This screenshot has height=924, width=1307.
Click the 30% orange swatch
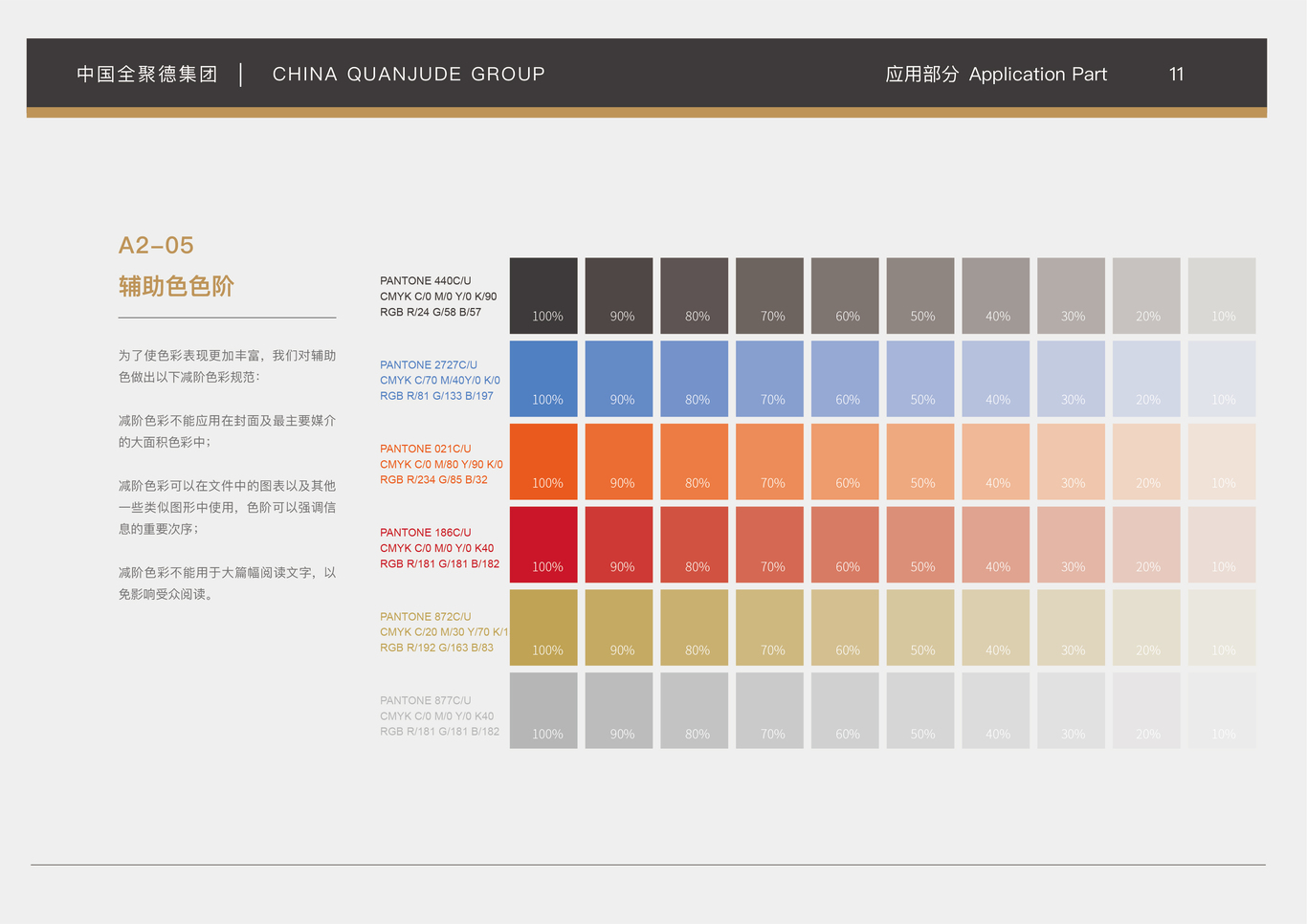1071,462
